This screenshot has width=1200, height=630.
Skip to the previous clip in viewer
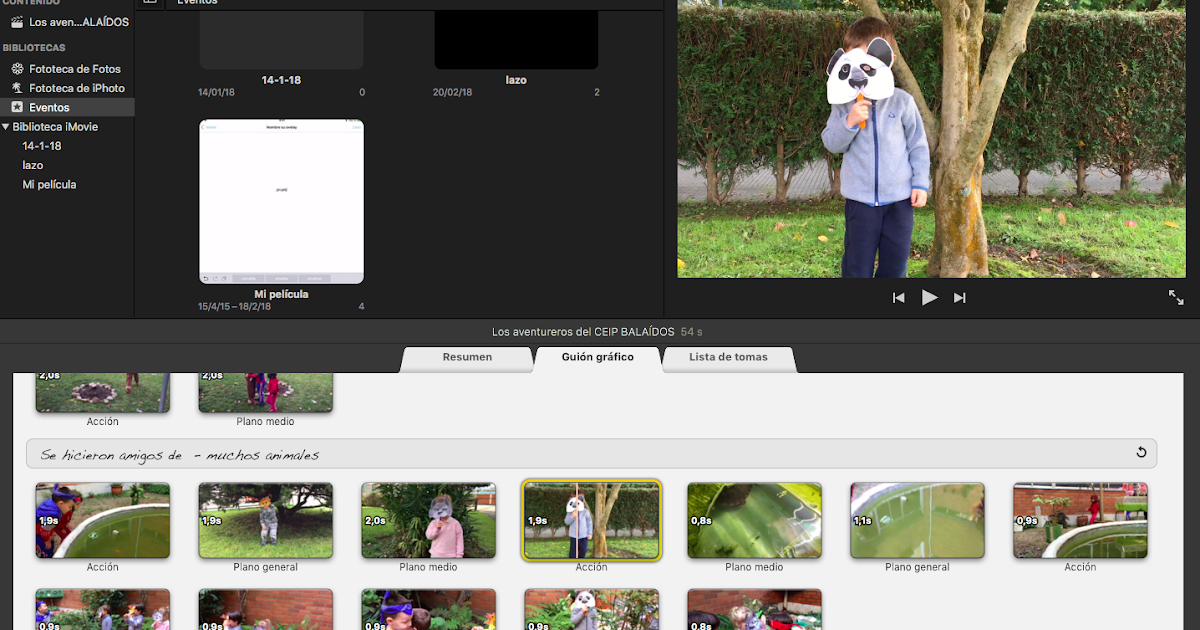pos(898,297)
